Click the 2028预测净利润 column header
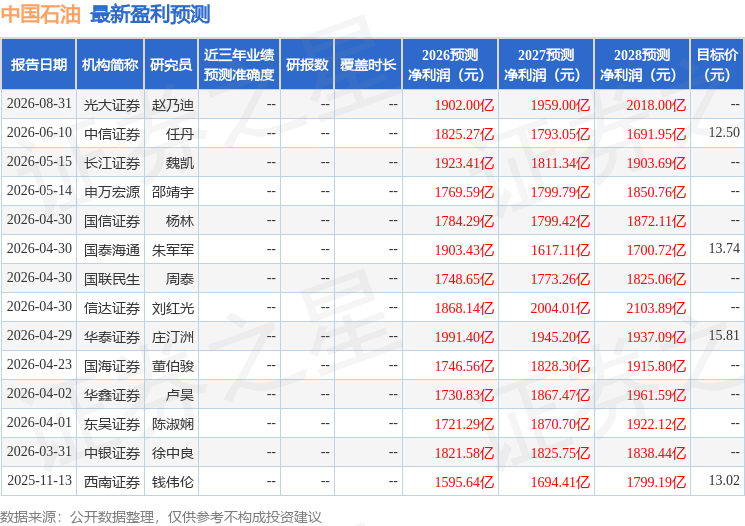 click(642, 65)
